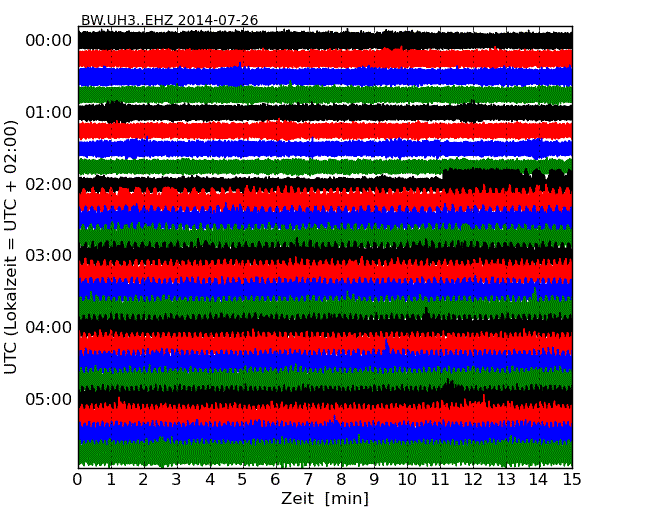This screenshot has height=520, width=650.
Task: Click x-axis tick label 8
Action: click(341, 480)
